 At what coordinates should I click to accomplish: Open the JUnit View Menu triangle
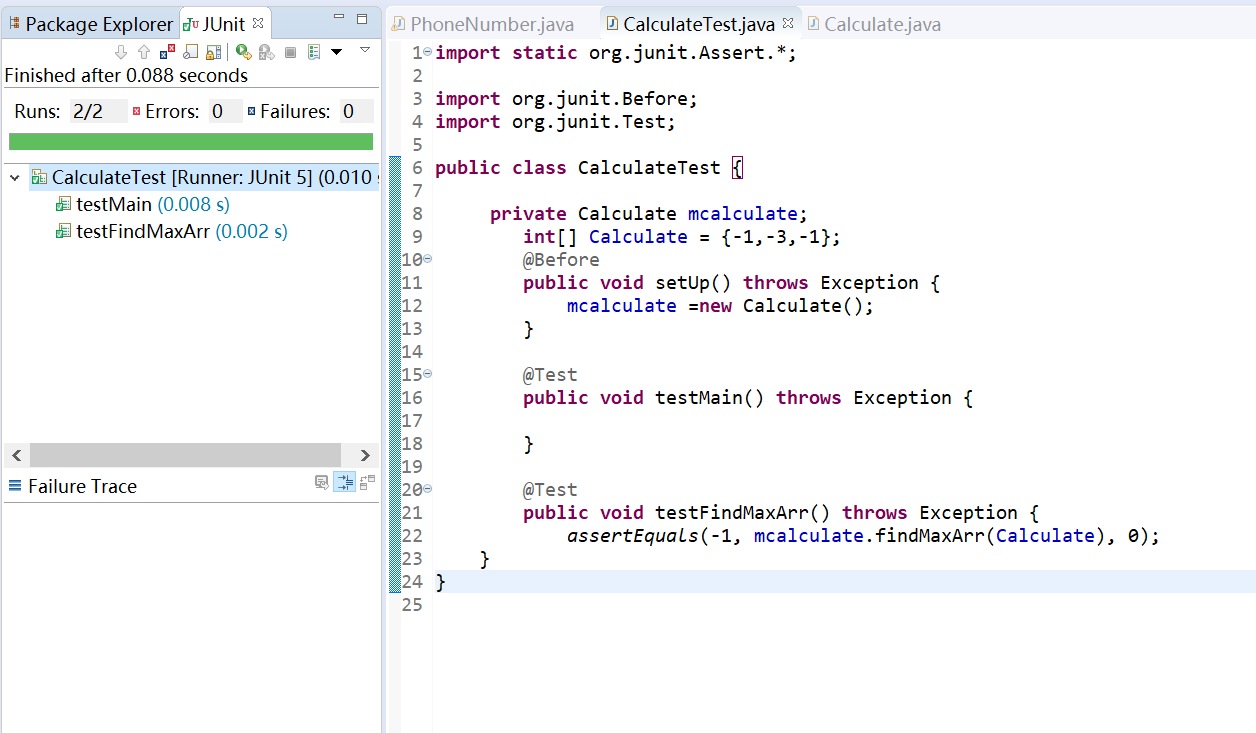pos(365,49)
